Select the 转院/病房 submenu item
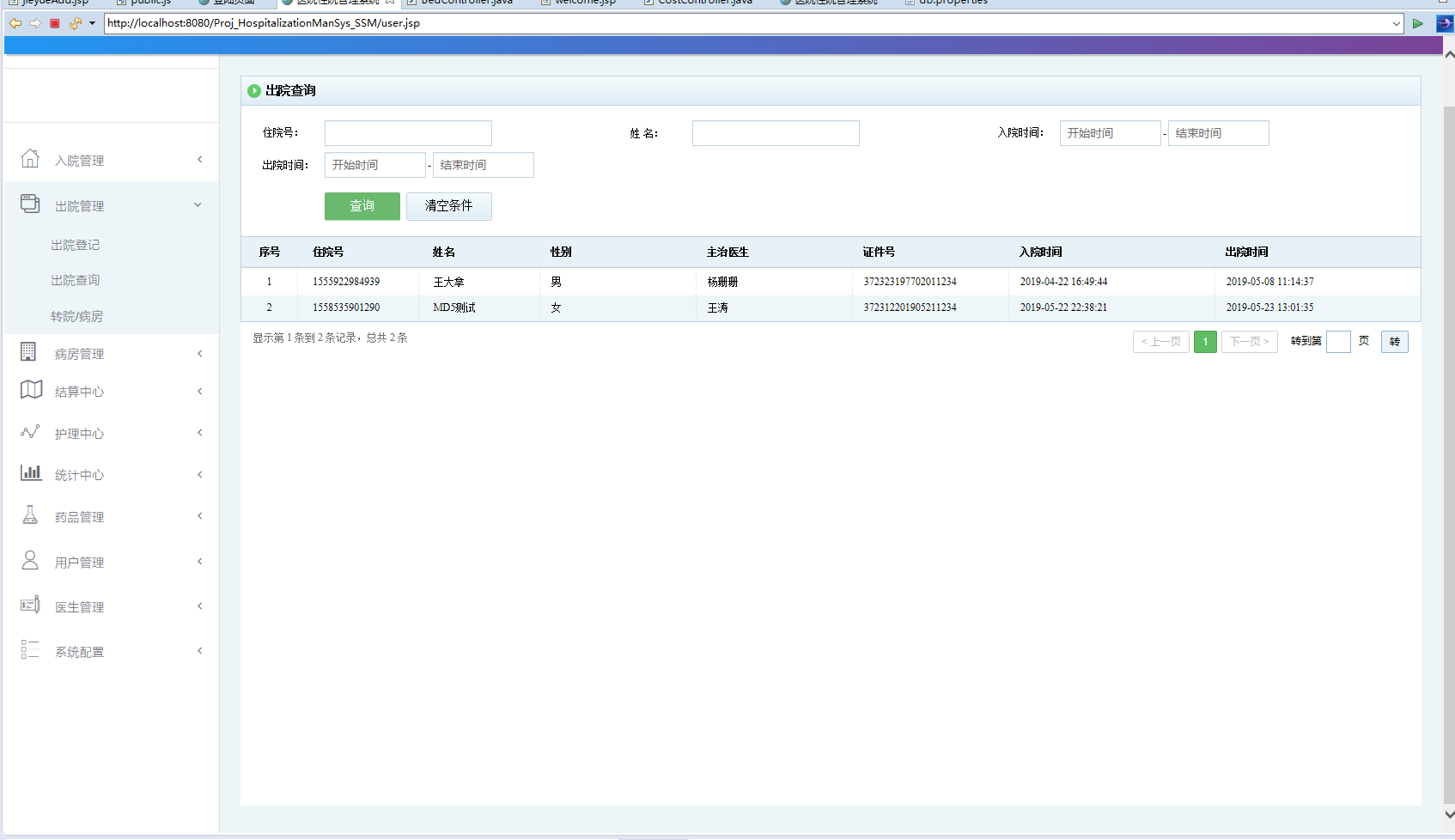Screen dimensions: 1455x840 (76, 316)
